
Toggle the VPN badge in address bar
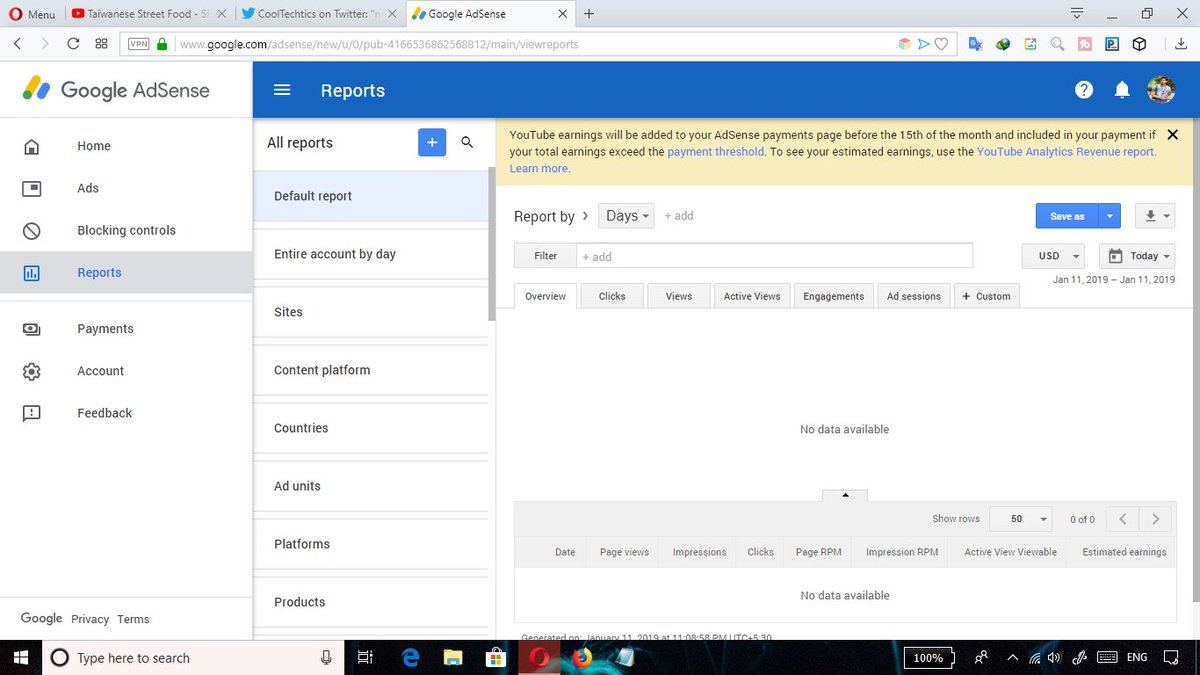click(x=137, y=44)
